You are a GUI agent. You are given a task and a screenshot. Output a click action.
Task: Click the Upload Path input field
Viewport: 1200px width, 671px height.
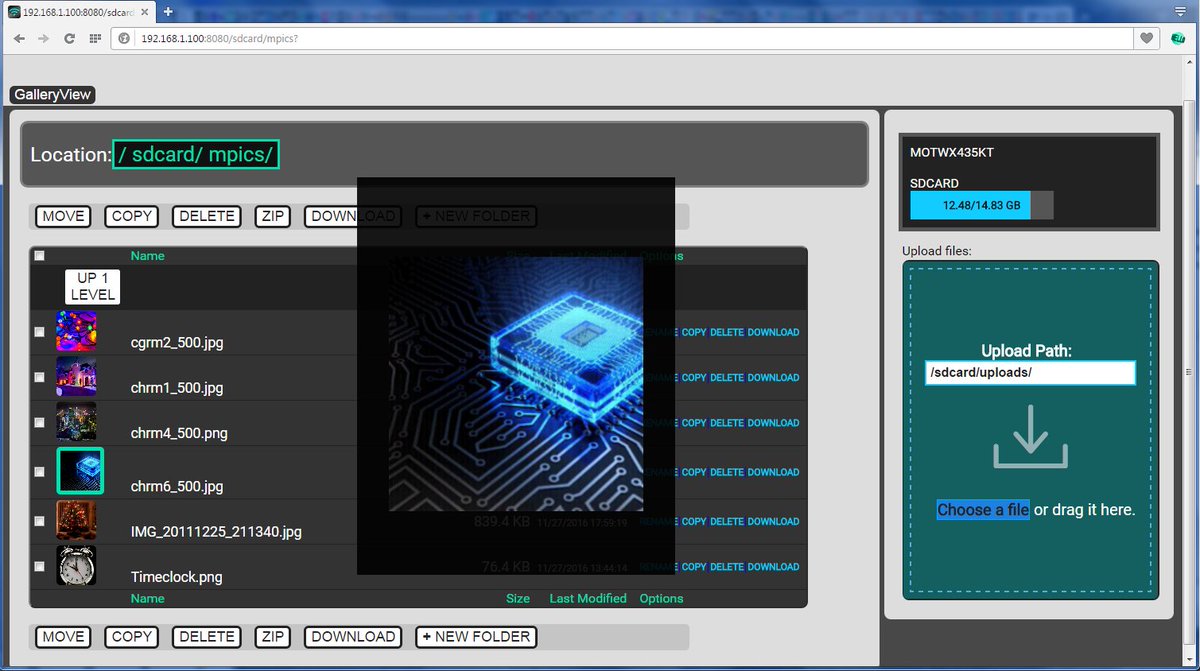point(1030,372)
